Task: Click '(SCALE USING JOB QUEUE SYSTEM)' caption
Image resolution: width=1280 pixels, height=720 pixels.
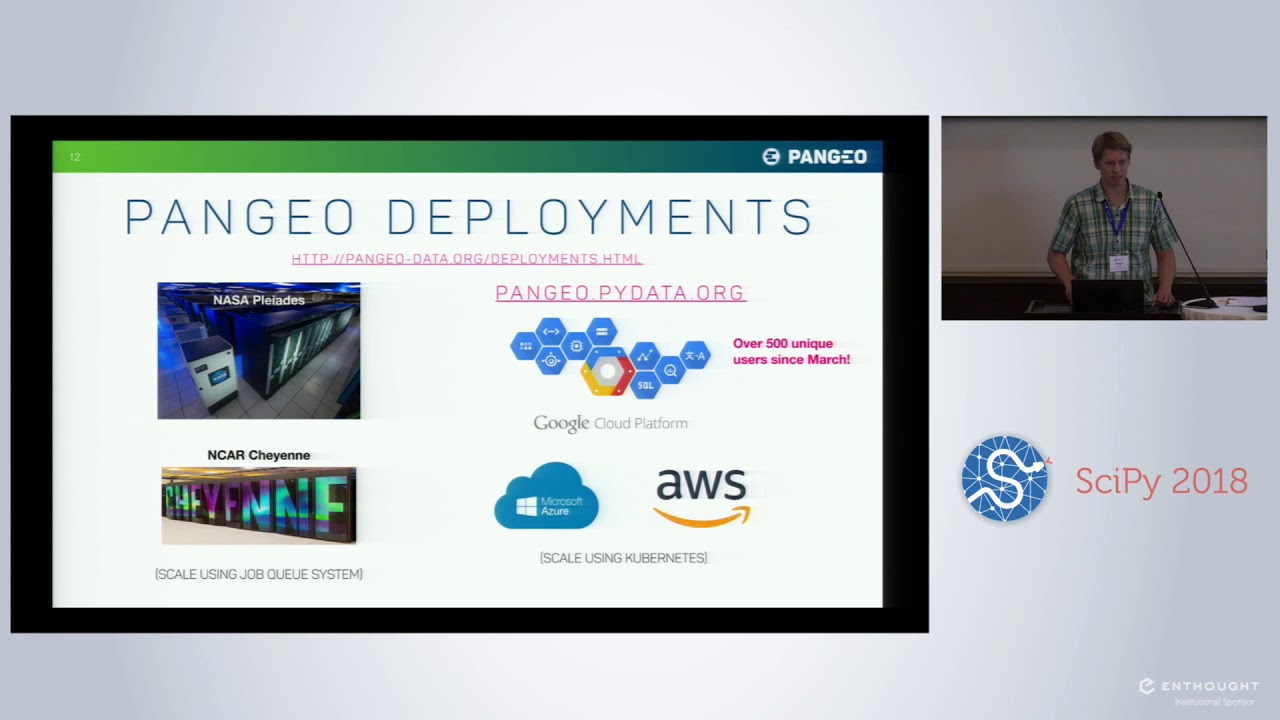Action: click(259, 574)
